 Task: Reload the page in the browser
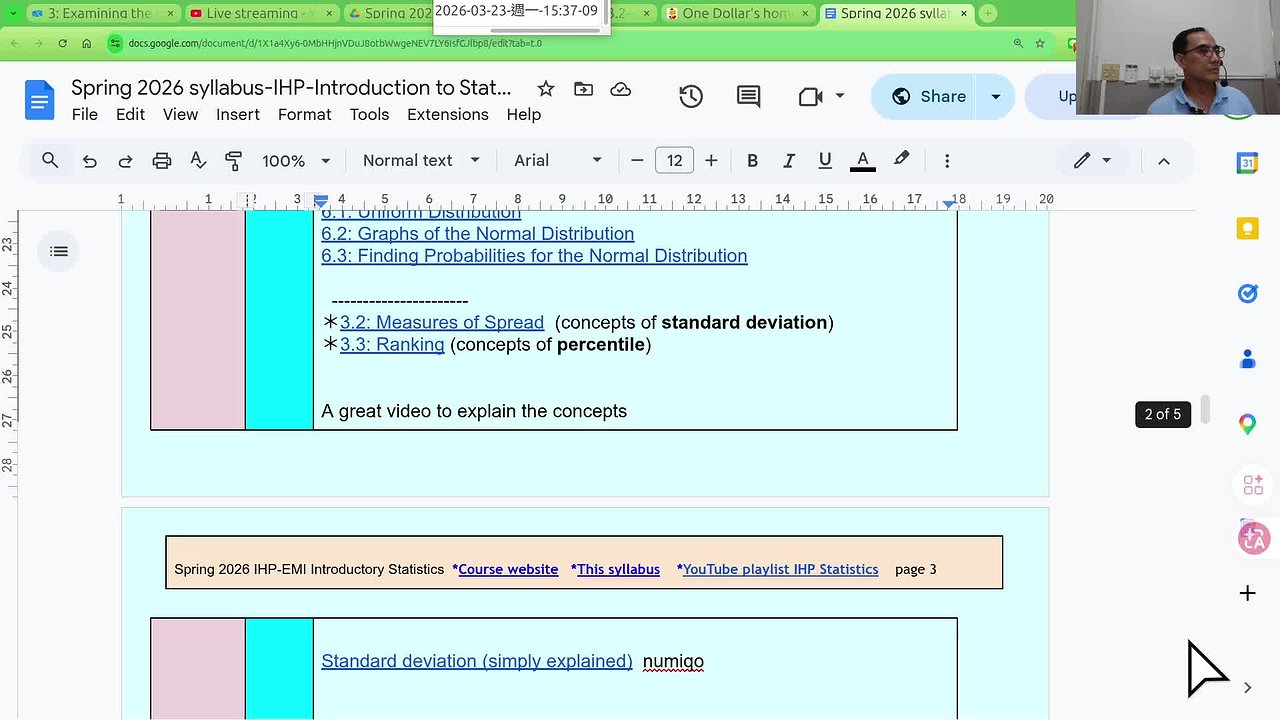coord(62,43)
